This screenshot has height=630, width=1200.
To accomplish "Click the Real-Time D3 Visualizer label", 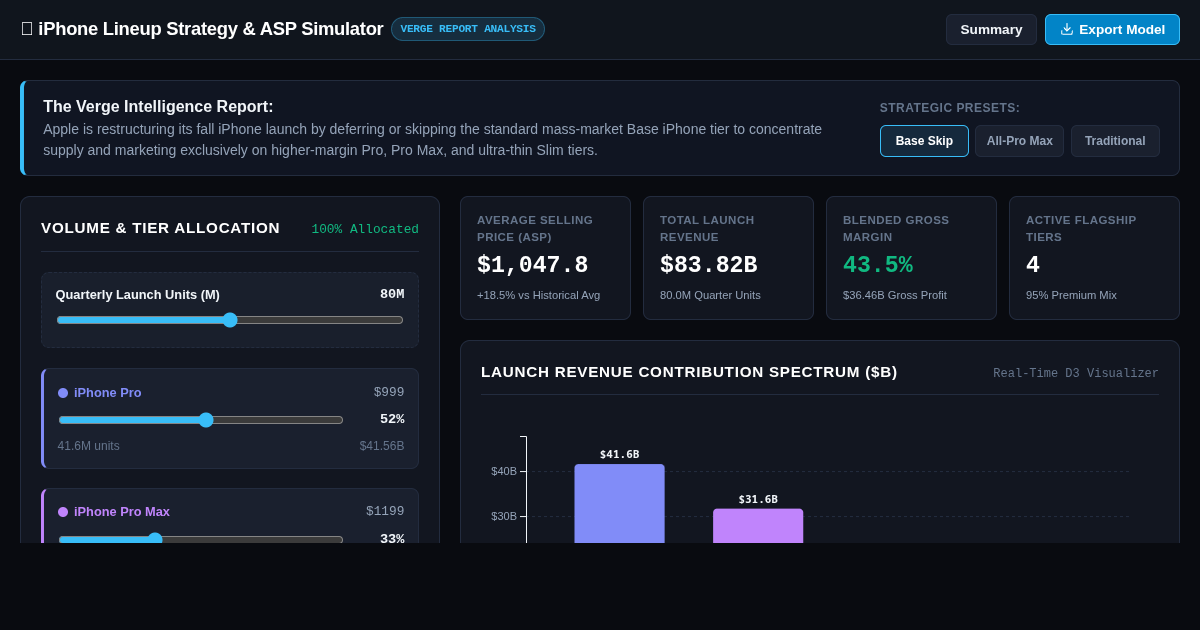I will click(1076, 374).
